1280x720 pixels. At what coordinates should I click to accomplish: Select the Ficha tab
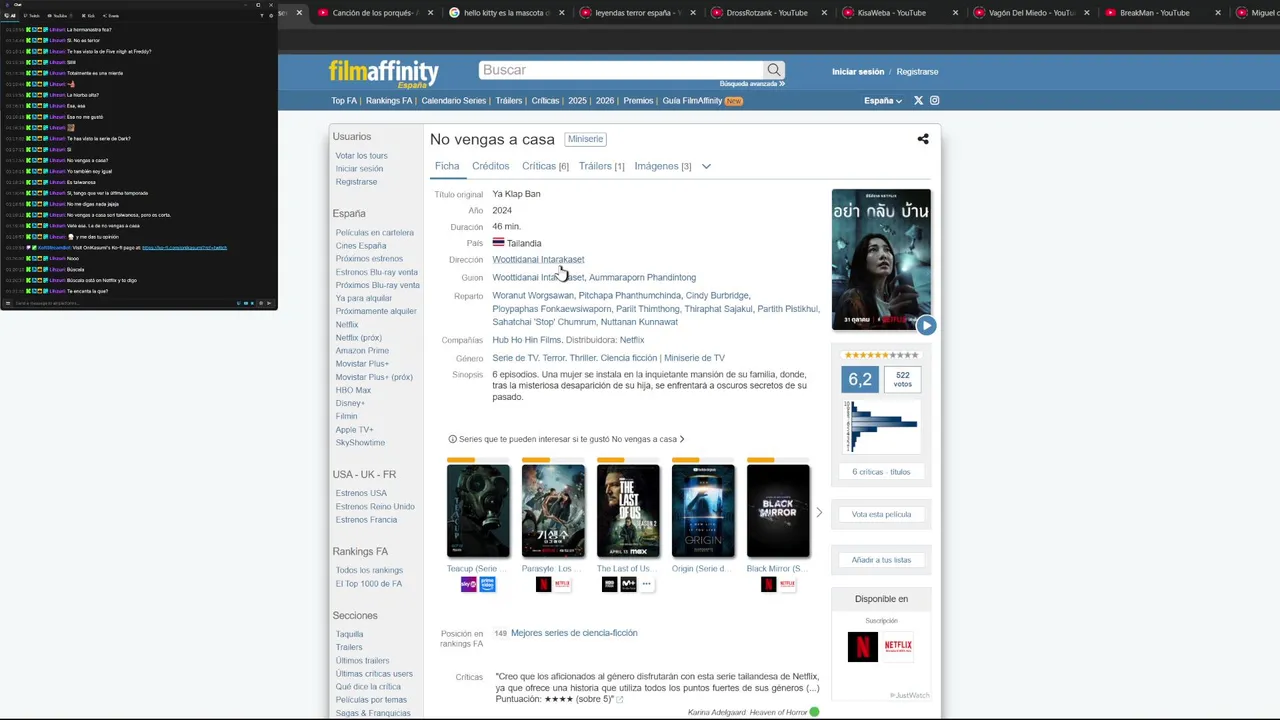click(x=447, y=166)
